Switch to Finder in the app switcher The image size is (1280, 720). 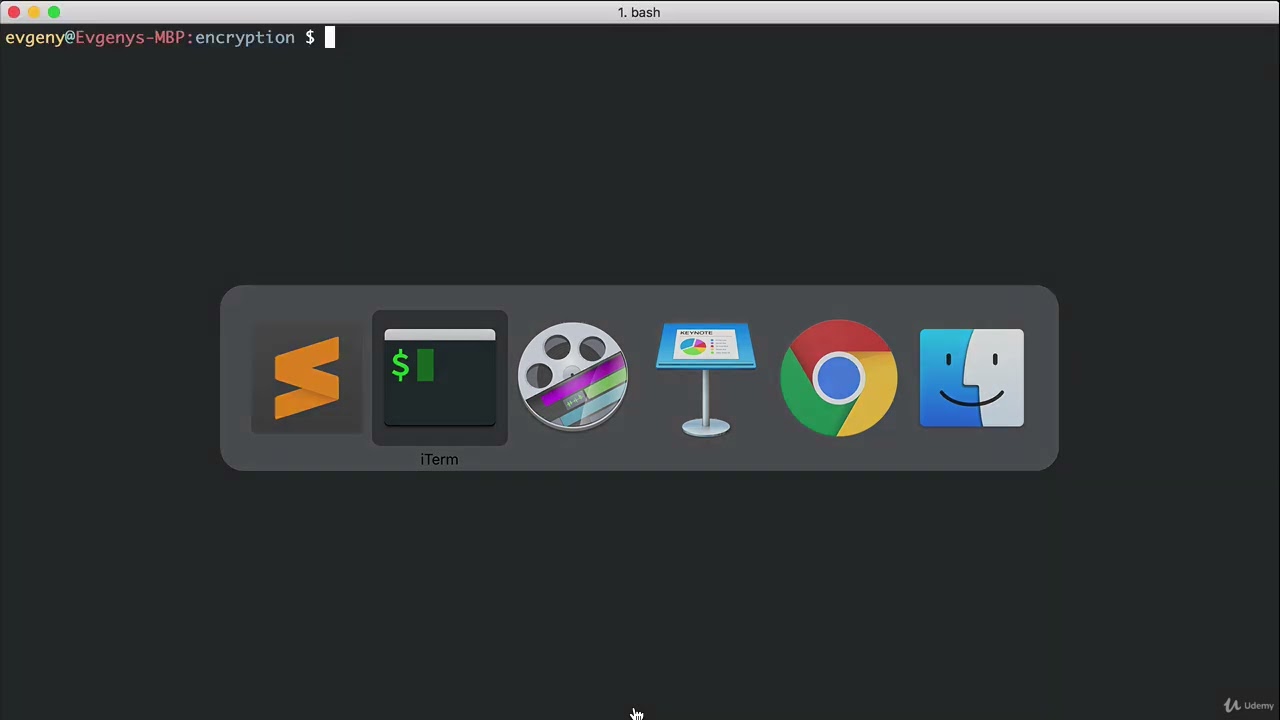click(972, 378)
